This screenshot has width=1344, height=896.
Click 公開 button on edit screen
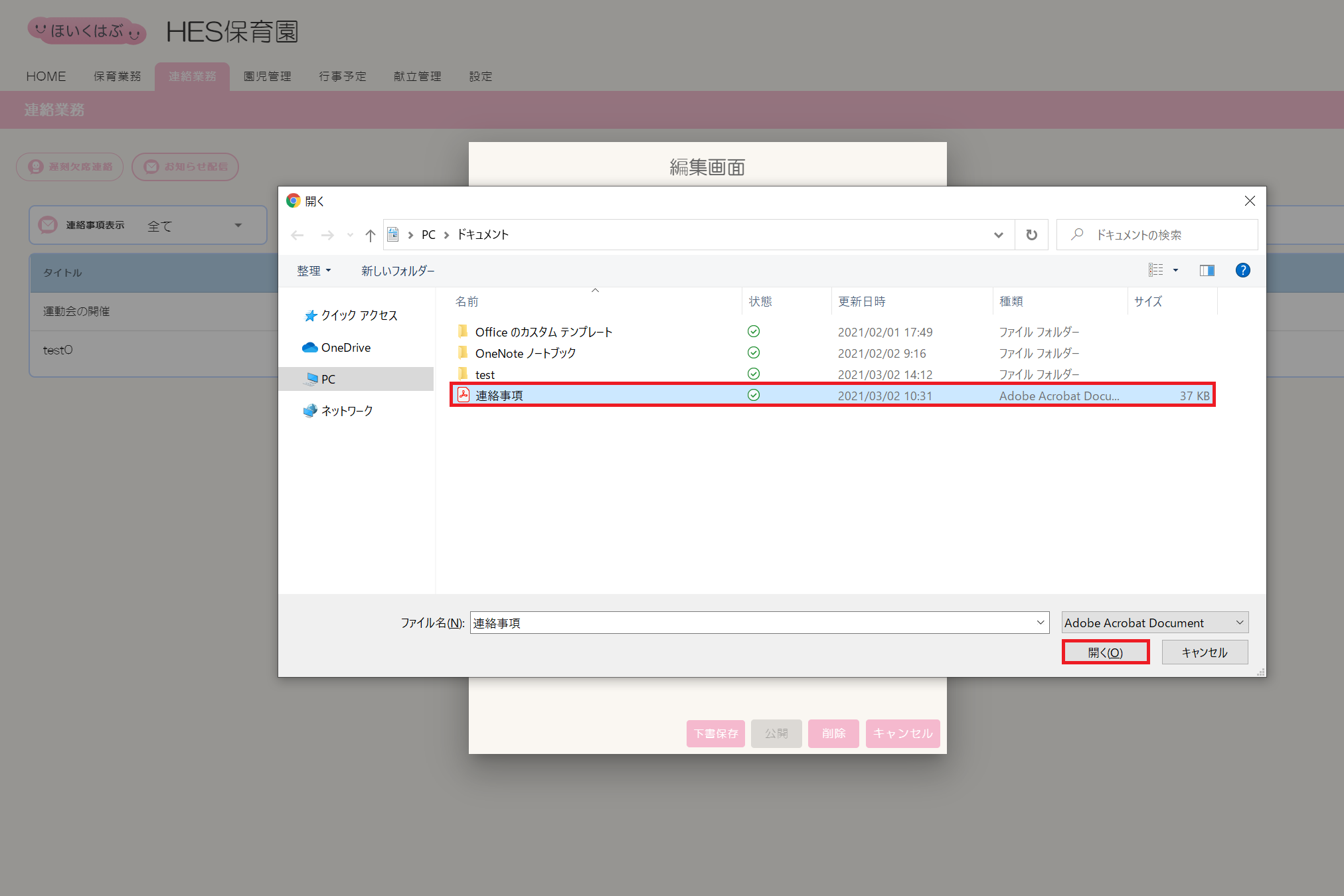(x=776, y=733)
